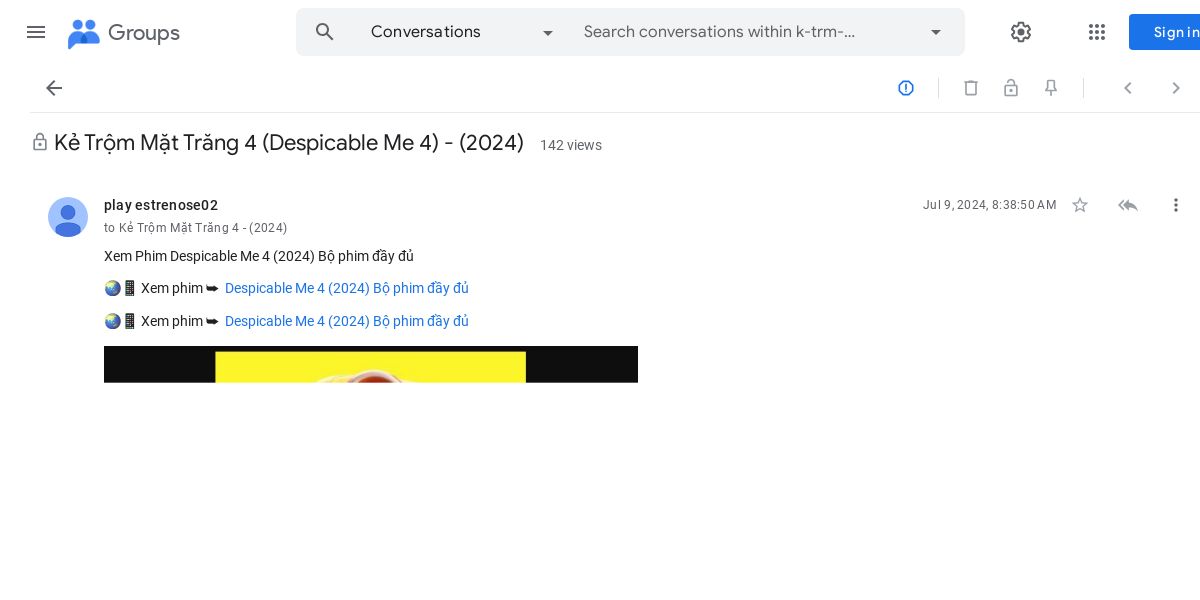
Task: Click the conversation title Kẻ Trộm Mặt Trăng 4
Action: [289, 142]
